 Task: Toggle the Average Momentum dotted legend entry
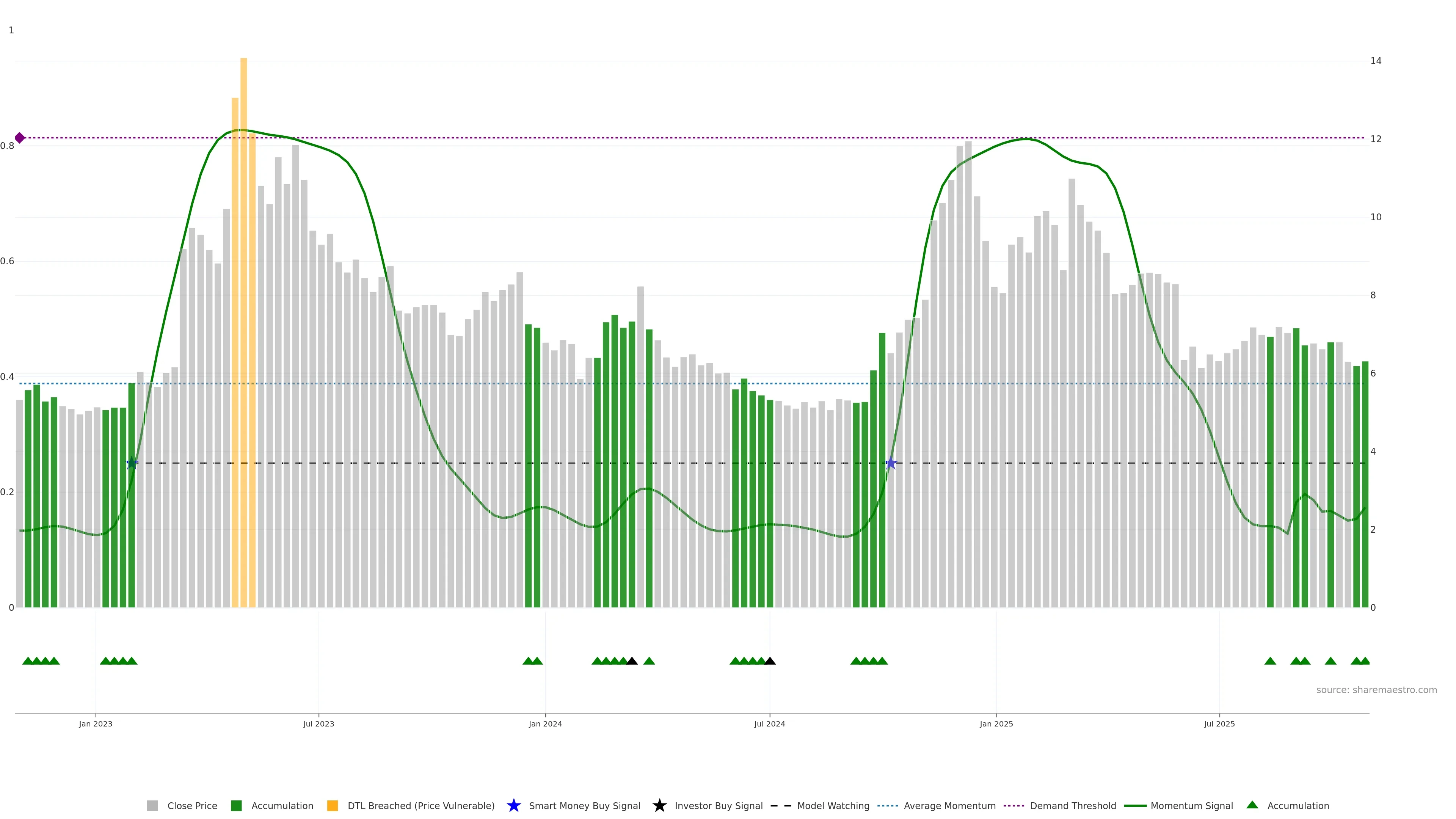click(887, 805)
